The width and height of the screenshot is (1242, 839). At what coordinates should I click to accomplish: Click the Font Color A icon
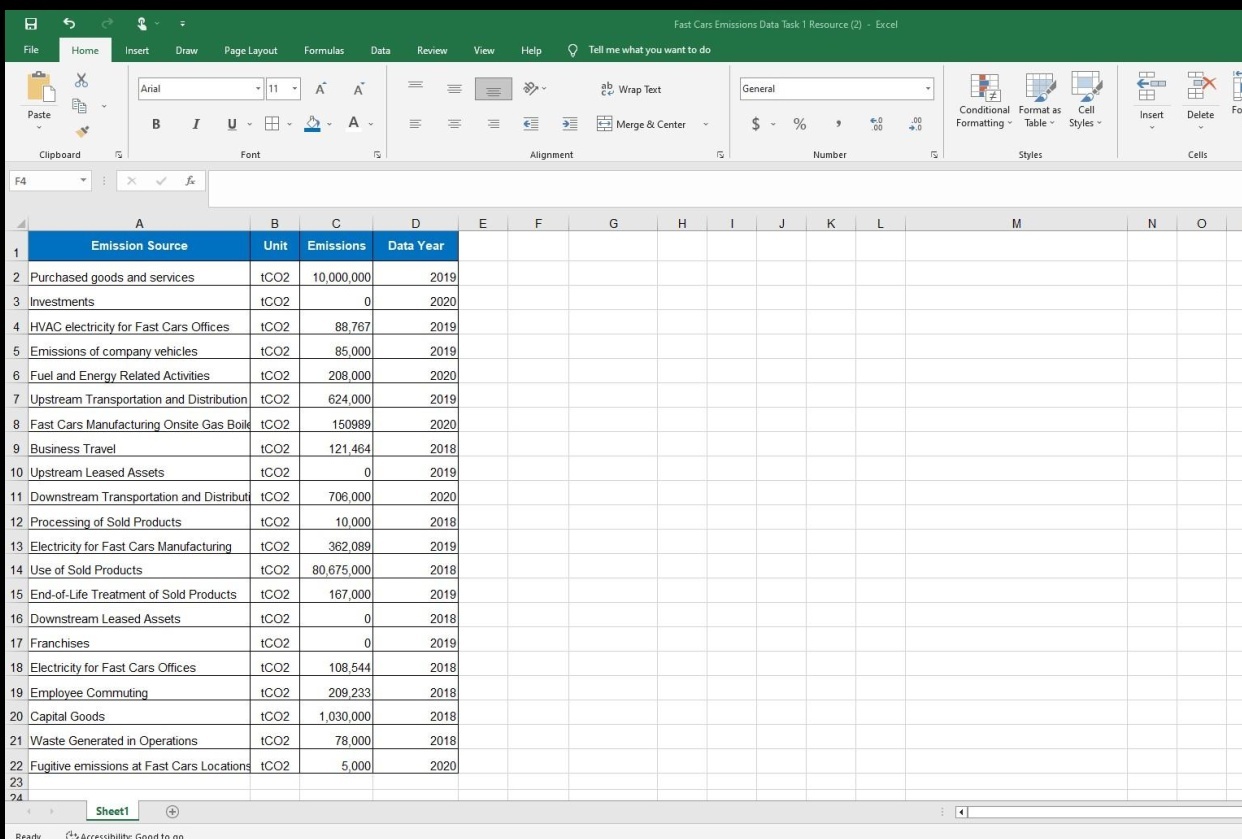(x=353, y=124)
